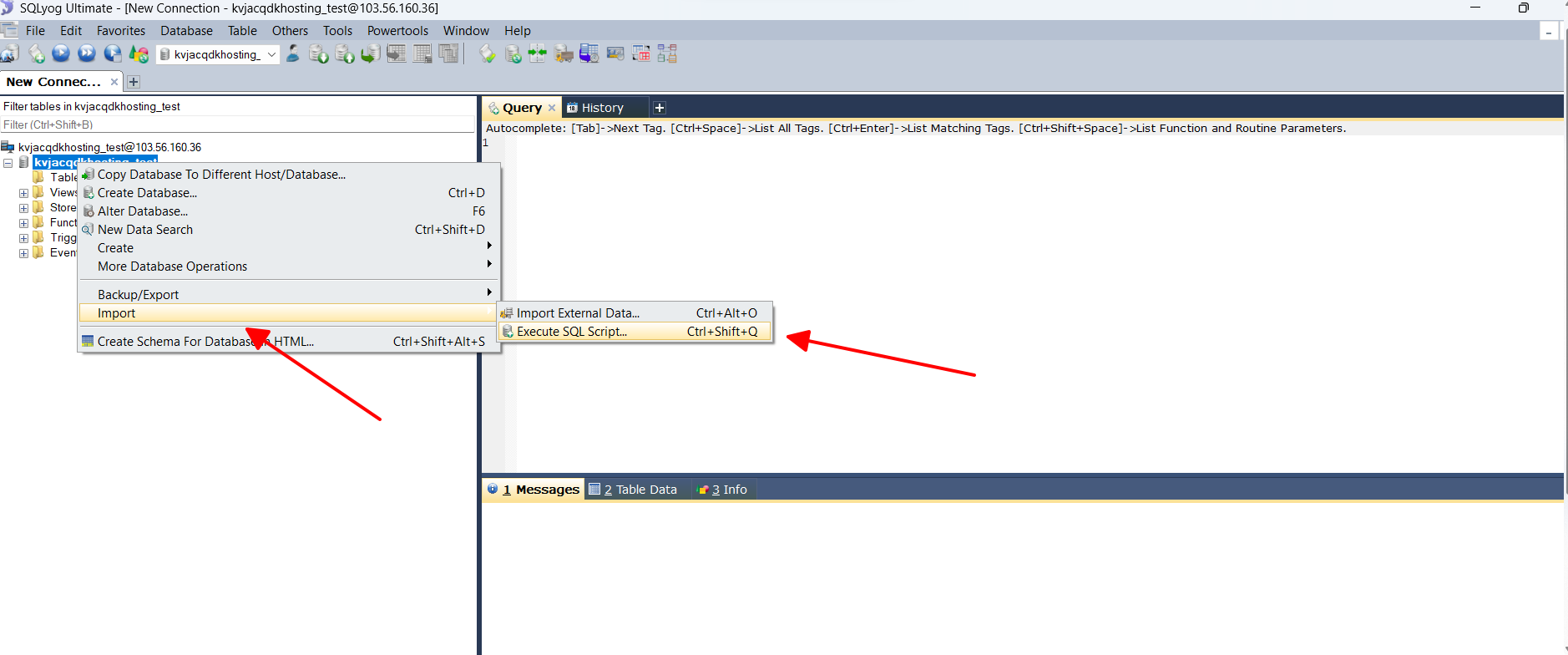Choose Execute SQL Script from submenu

[635, 332]
